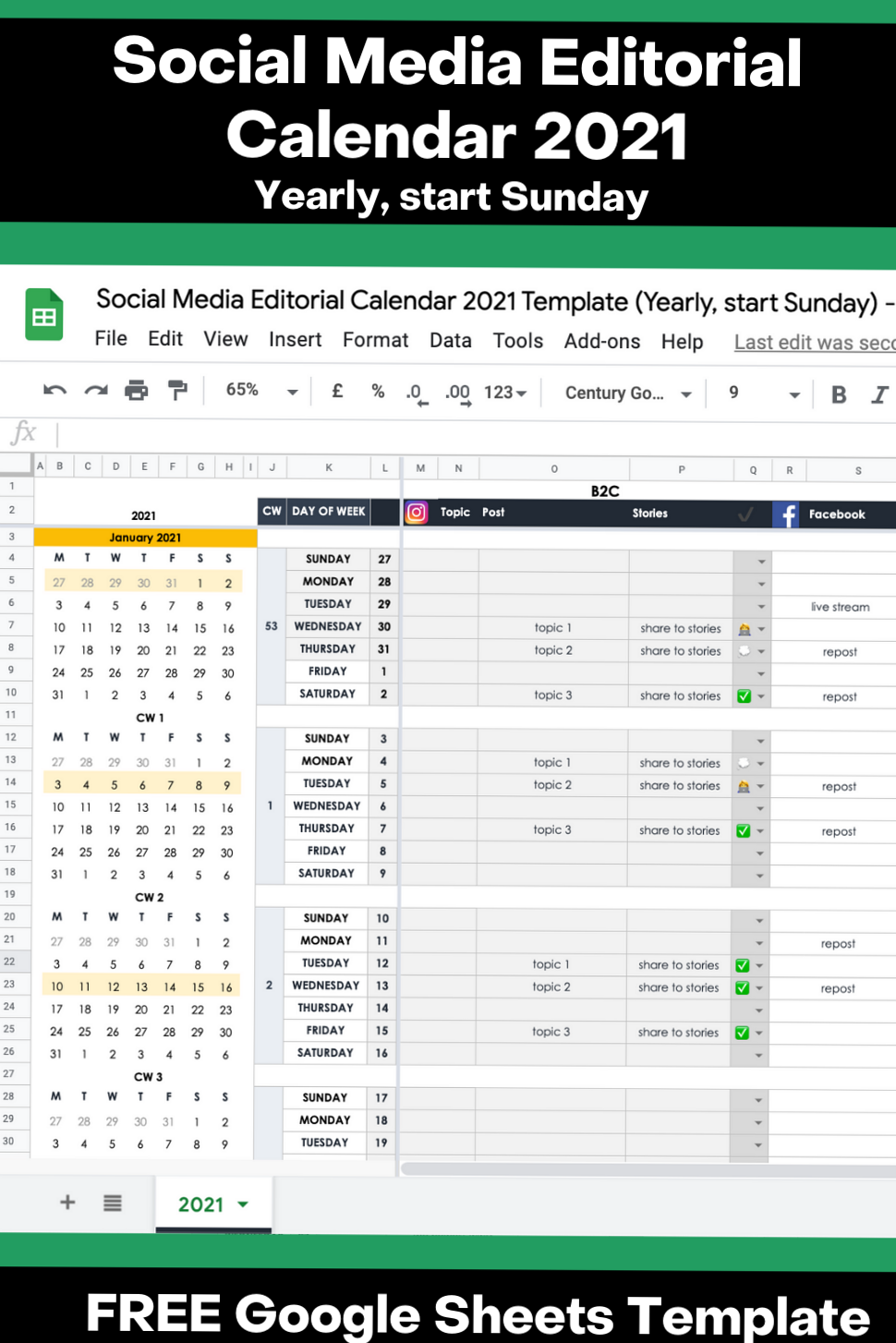896x1343 pixels.
Task: Click the decrease decimal places icon
Action: [416, 393]
